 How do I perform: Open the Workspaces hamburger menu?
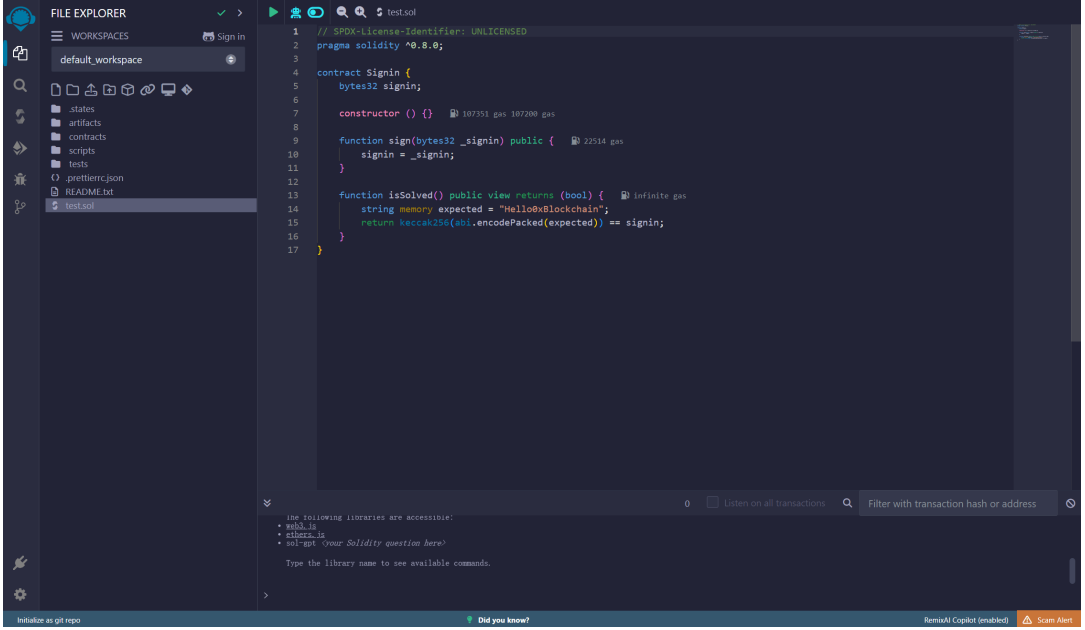tap(57, 36)
